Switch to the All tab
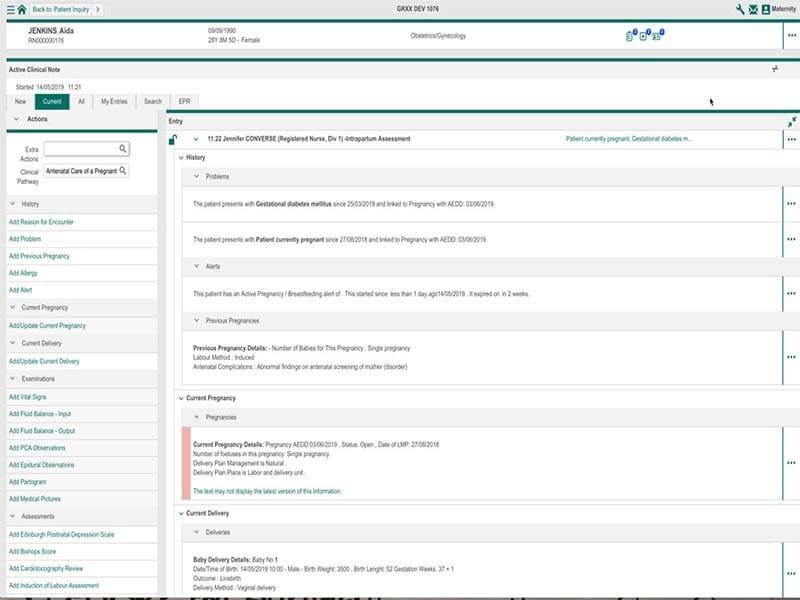The image size is (800, 600). [x=81, y=102]
